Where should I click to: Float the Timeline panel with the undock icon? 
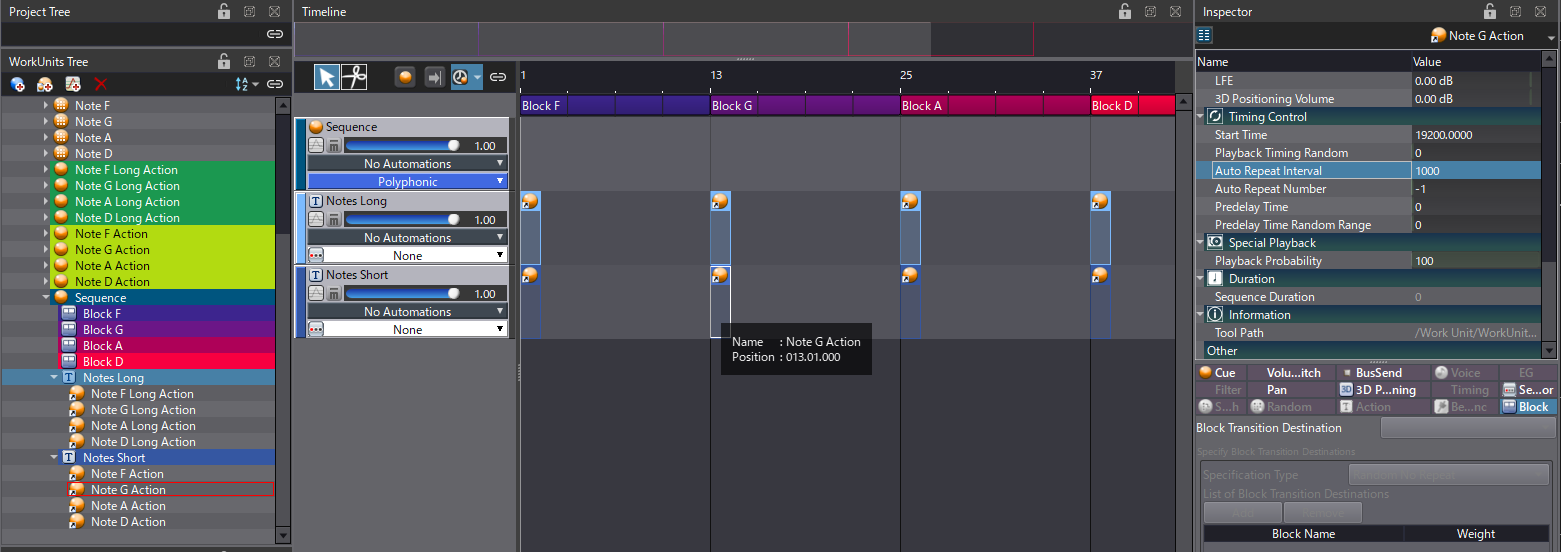(1150, 11)
